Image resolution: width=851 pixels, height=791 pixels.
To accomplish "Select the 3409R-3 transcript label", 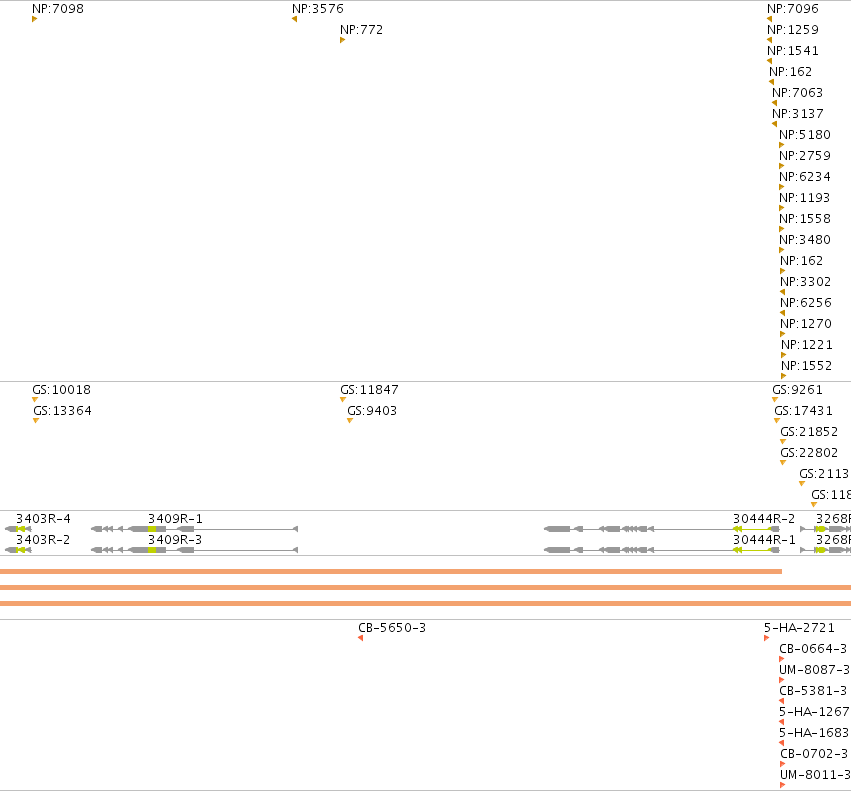I will coord(175,540).
